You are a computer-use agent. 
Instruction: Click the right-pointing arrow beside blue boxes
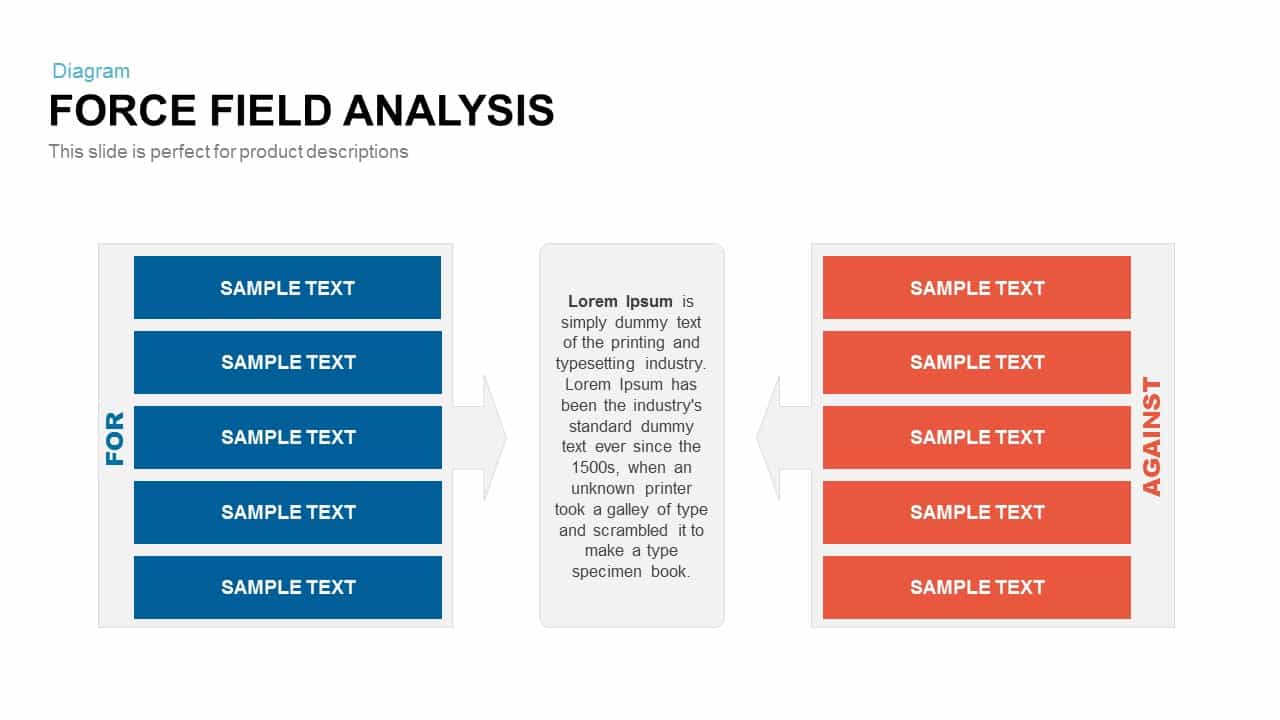(481, 438)
